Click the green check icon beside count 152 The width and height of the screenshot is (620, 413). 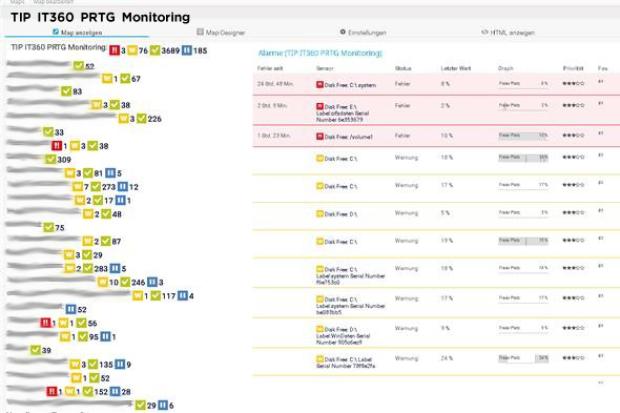point(88,391)
